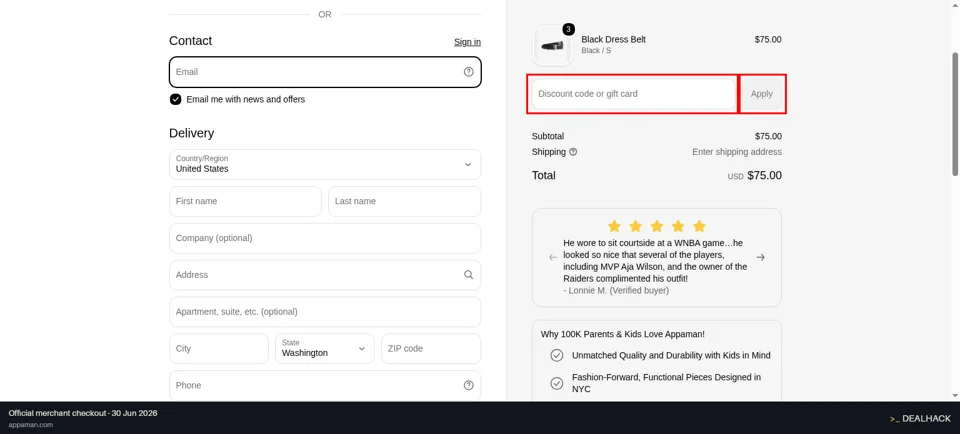Click the Email field help icon

(x=468, y=72)
